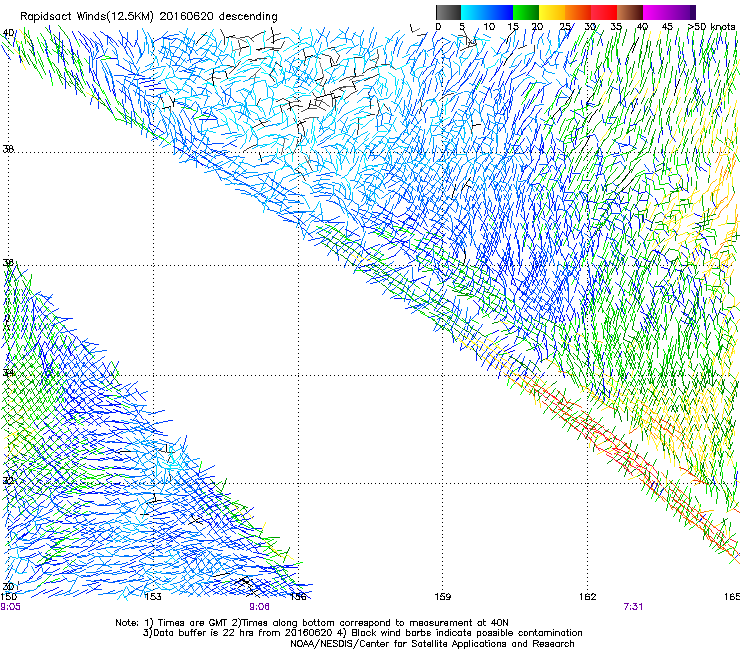This screenshot has width=740, height=650.
Task: Click the purple '9:06' time label
Action: [x=260, y=607]
